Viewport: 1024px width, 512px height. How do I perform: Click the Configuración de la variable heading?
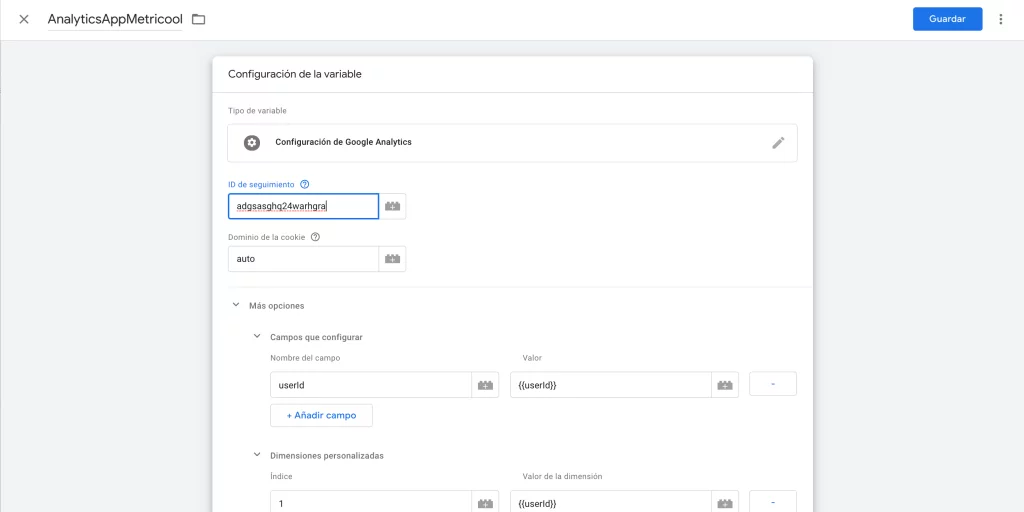point(295,74)
